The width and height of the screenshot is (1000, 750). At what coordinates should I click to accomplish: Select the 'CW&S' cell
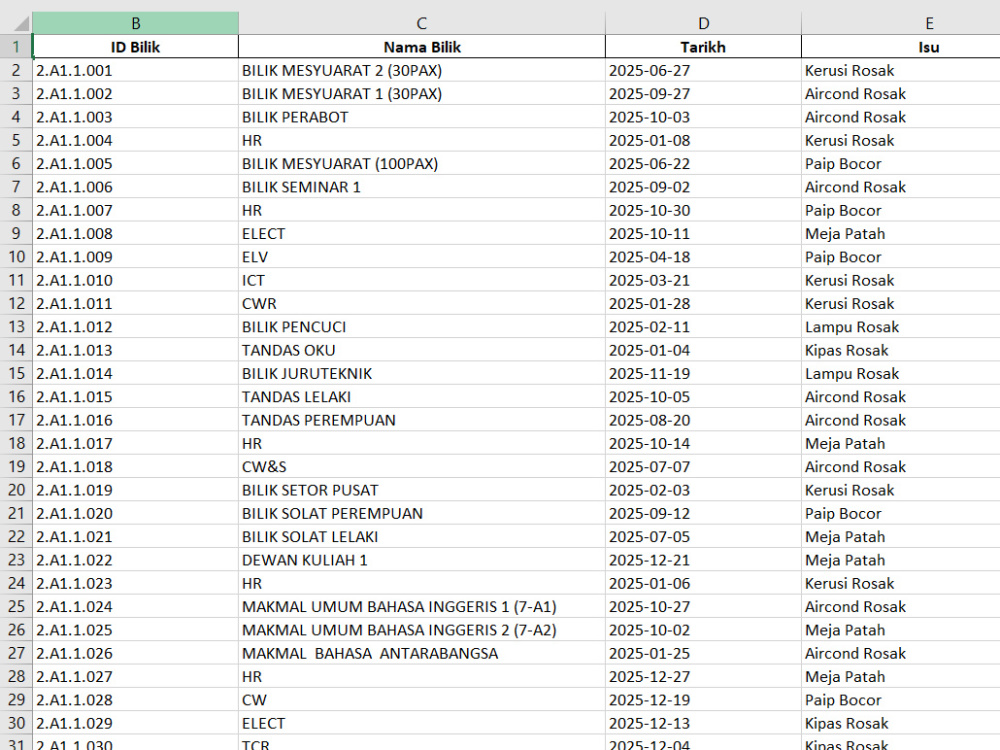[x=422, y=467]
